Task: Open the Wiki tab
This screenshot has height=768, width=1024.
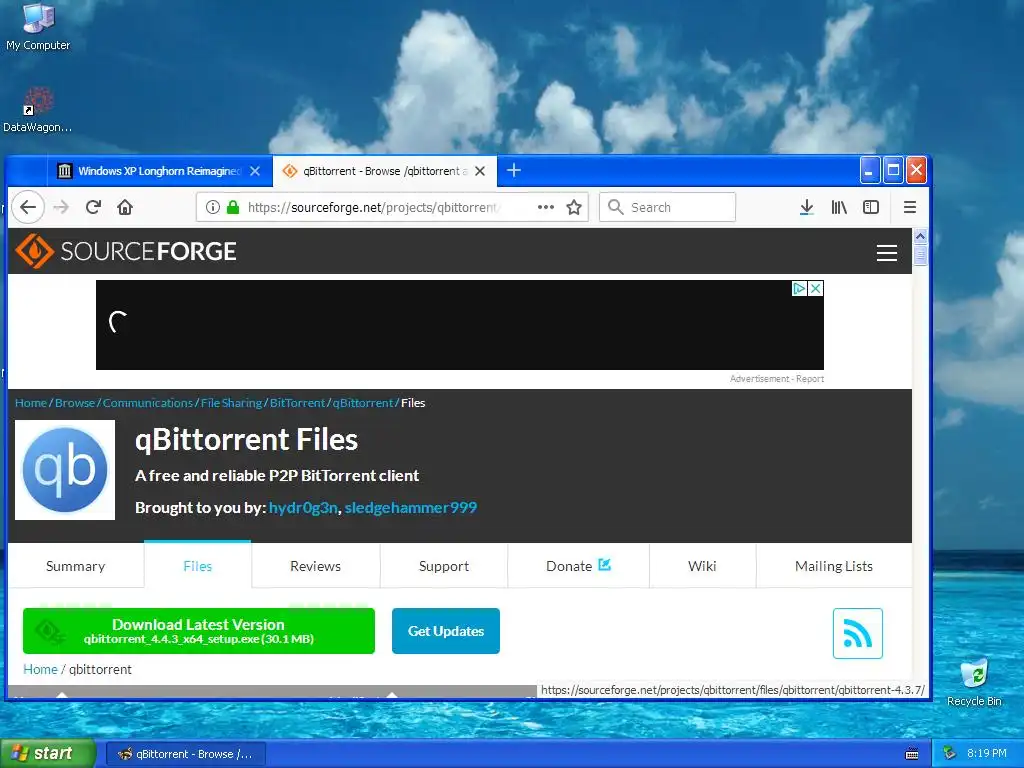Action: point(702,566)
